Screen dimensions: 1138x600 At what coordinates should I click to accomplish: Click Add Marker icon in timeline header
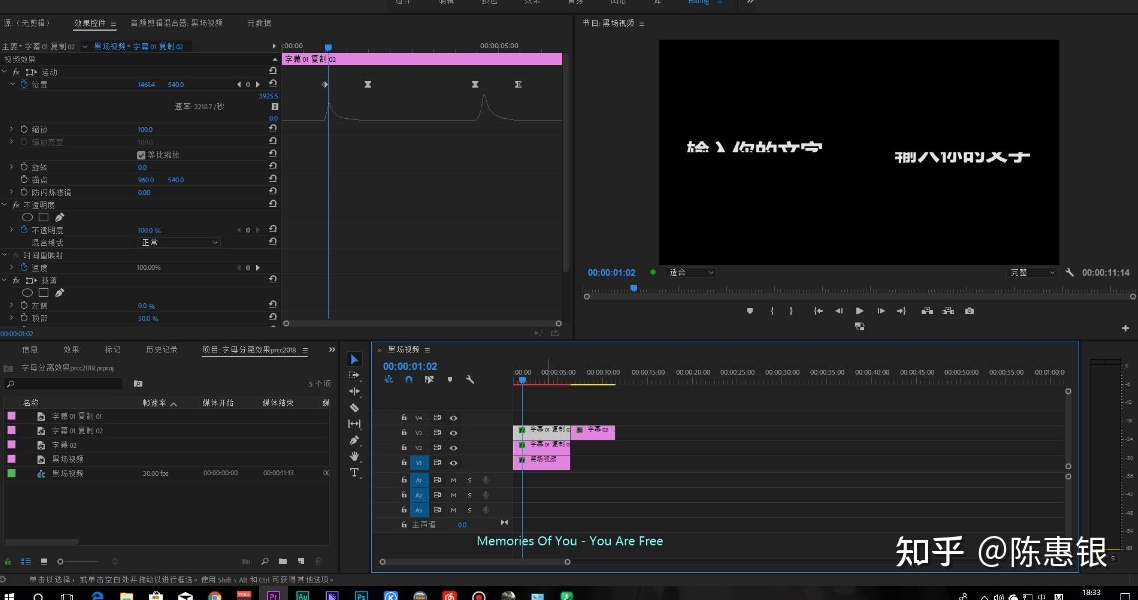pos(449,379)
